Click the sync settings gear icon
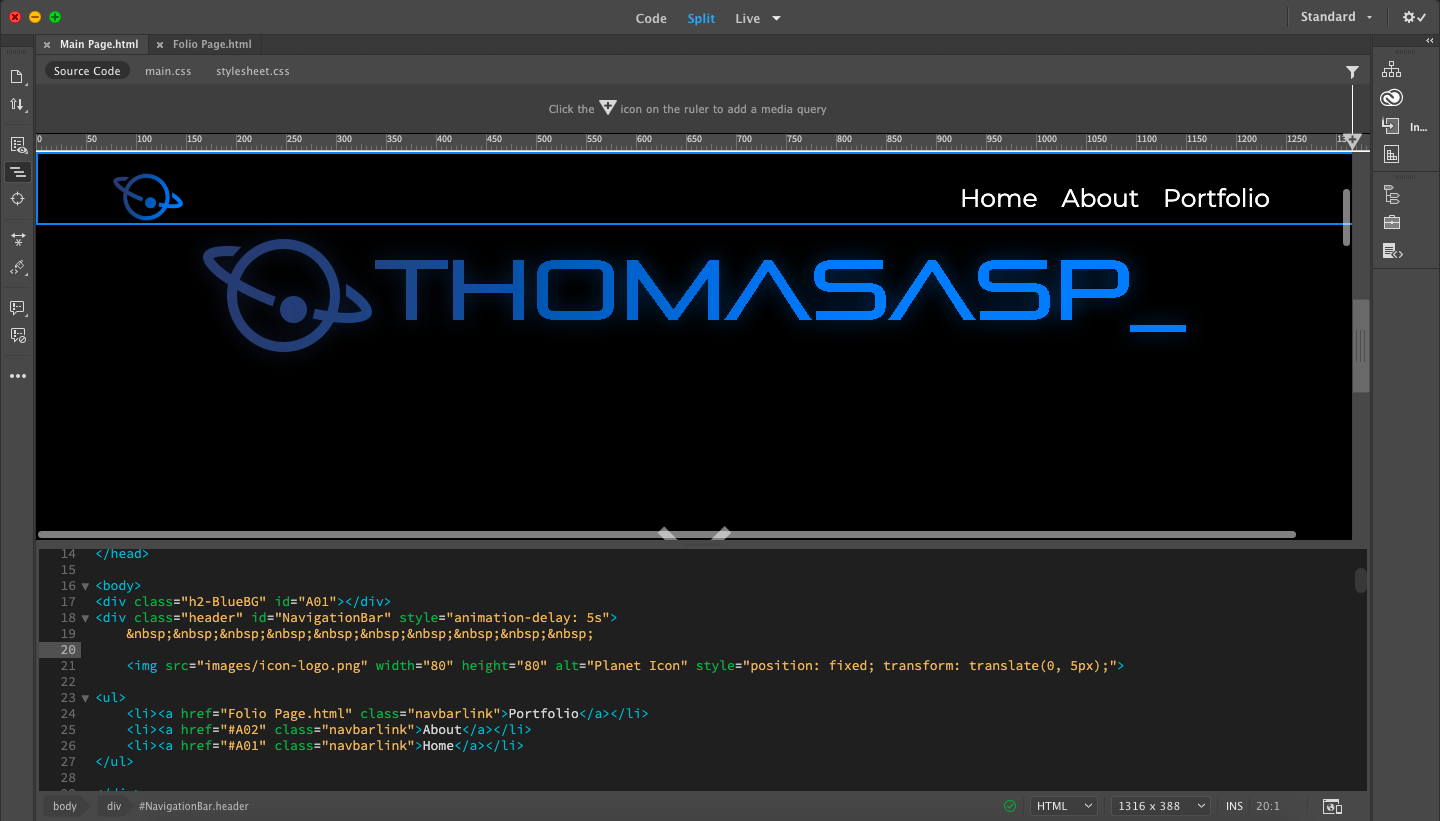 point(1415,17)
